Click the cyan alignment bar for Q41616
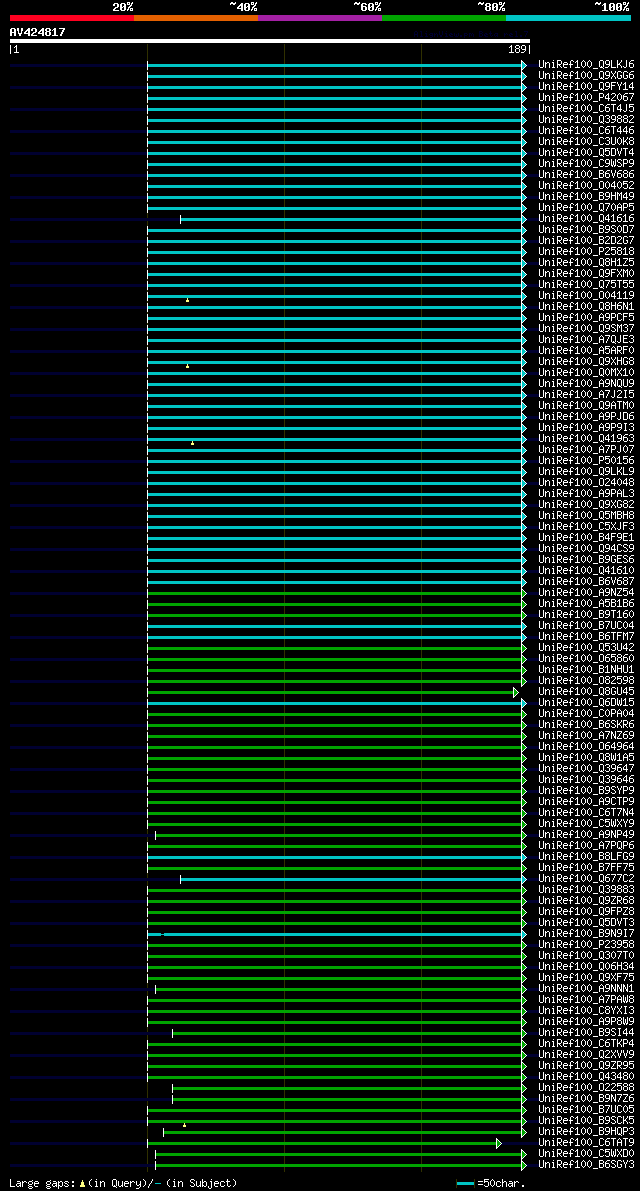This screenshot has width=640, height=1191. 352,219
